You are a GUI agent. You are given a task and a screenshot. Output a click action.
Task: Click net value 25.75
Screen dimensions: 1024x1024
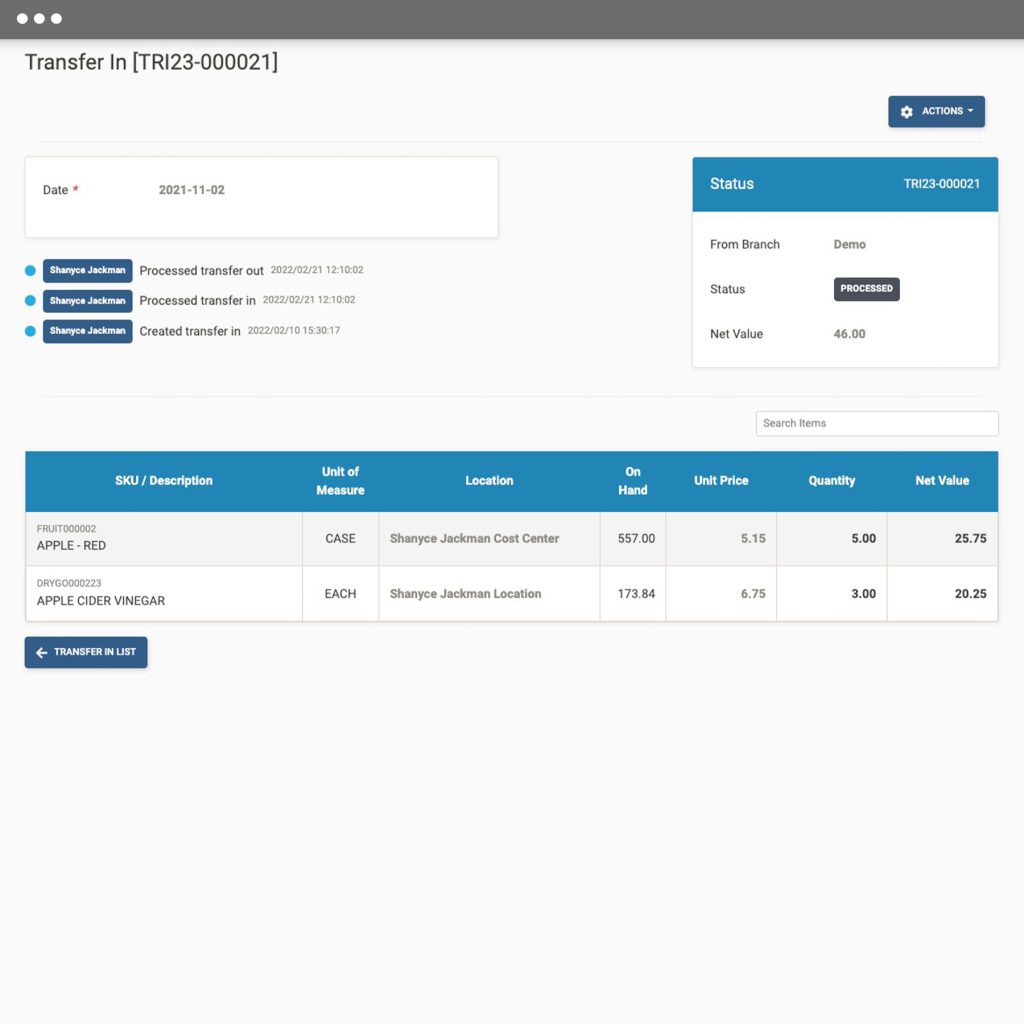click(x=970, y=539)
